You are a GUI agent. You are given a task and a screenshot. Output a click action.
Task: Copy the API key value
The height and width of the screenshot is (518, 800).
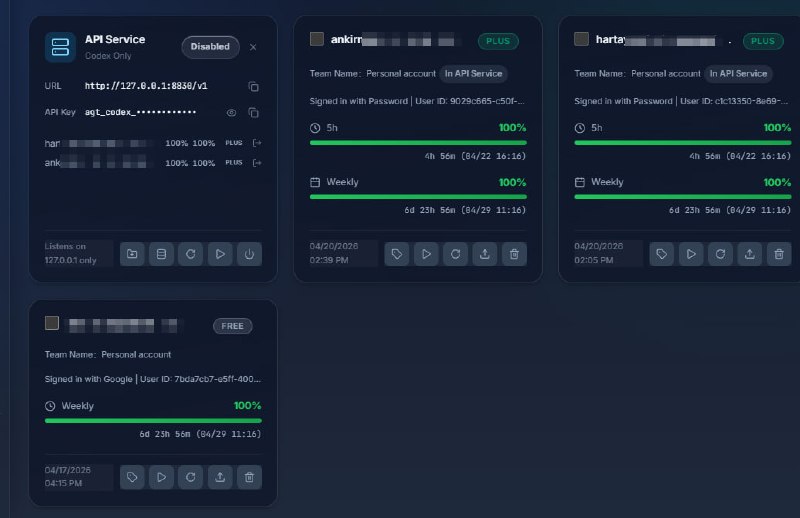pos(254,112)
